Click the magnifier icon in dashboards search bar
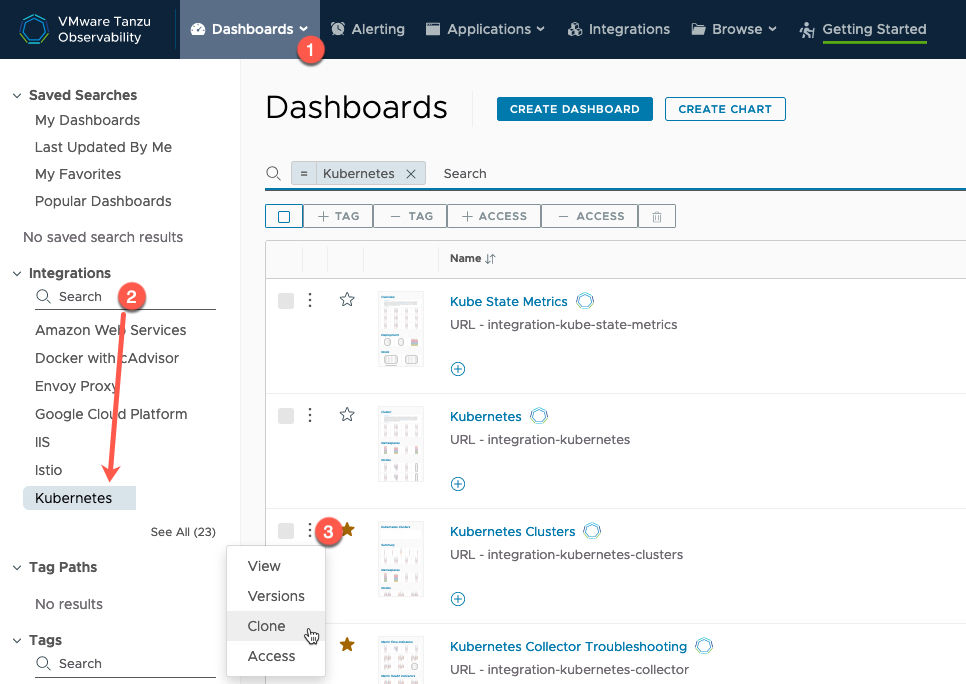 tap(274, 174)
